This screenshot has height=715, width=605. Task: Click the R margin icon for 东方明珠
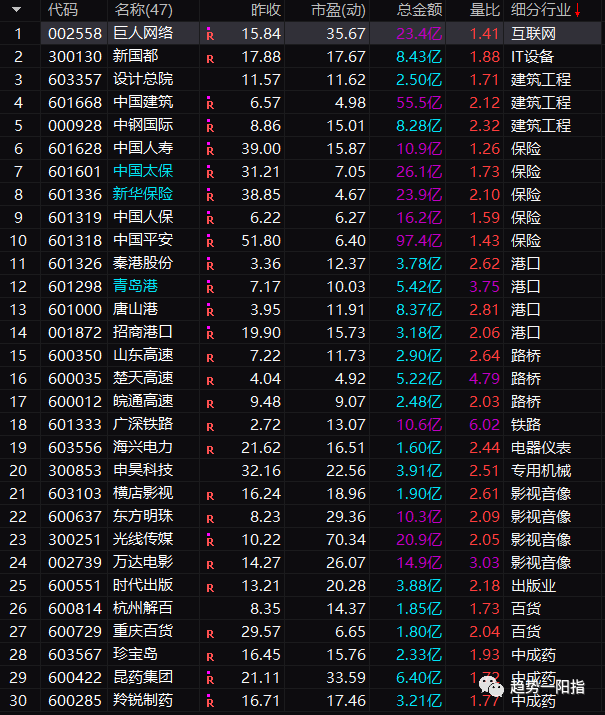click(210, 519)
